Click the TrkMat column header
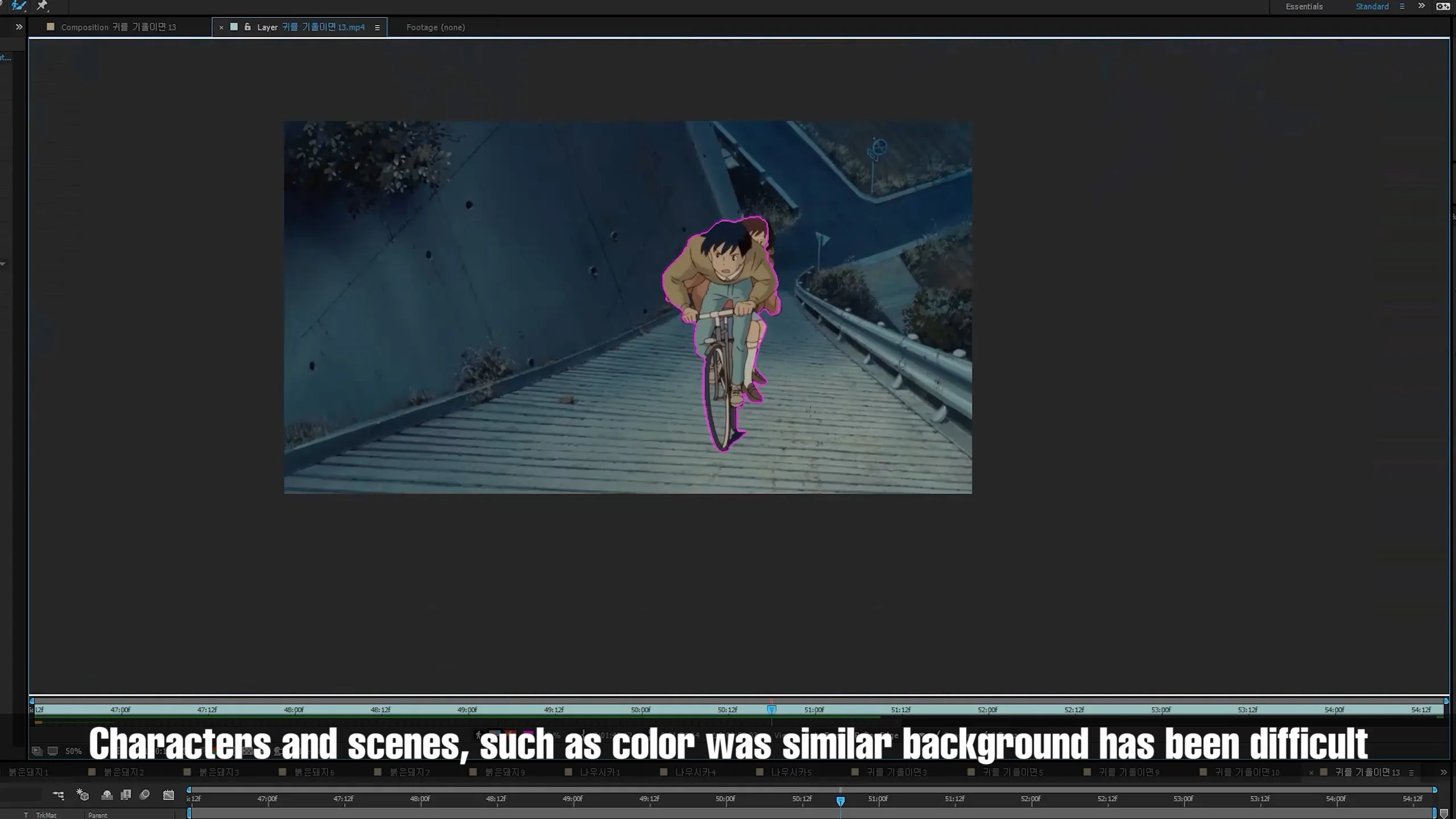The height and width of the screenshot is (819, 1456). (x=46, y=815)
